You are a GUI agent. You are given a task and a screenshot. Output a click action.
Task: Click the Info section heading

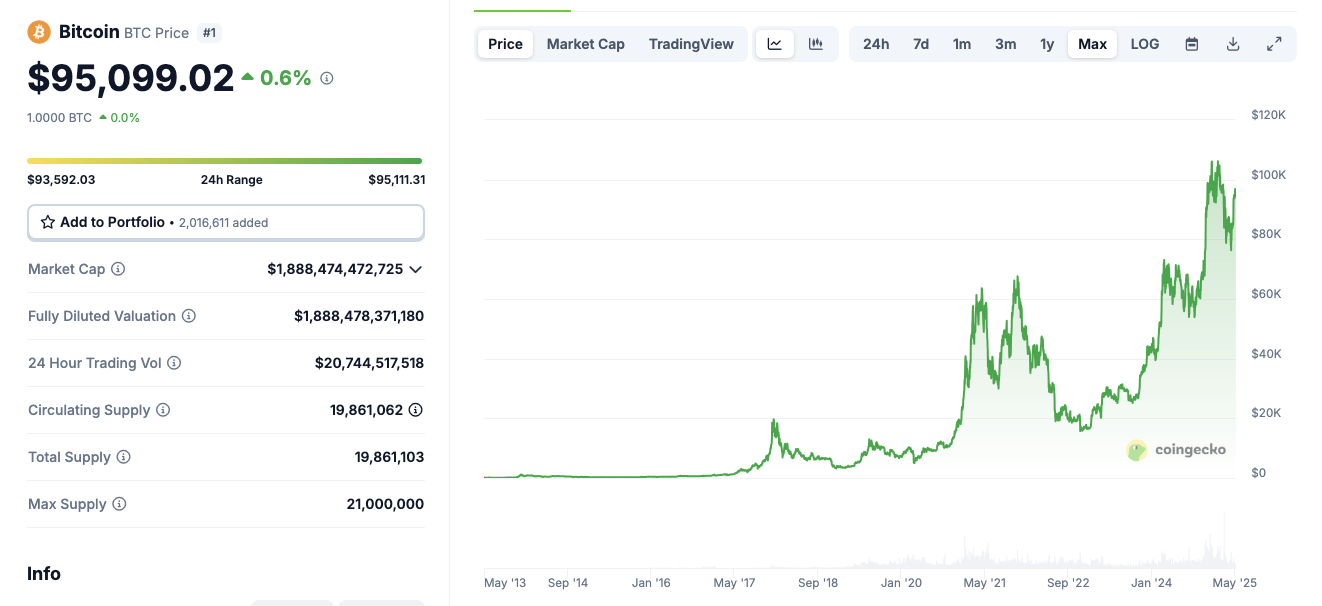coord(44,574)
